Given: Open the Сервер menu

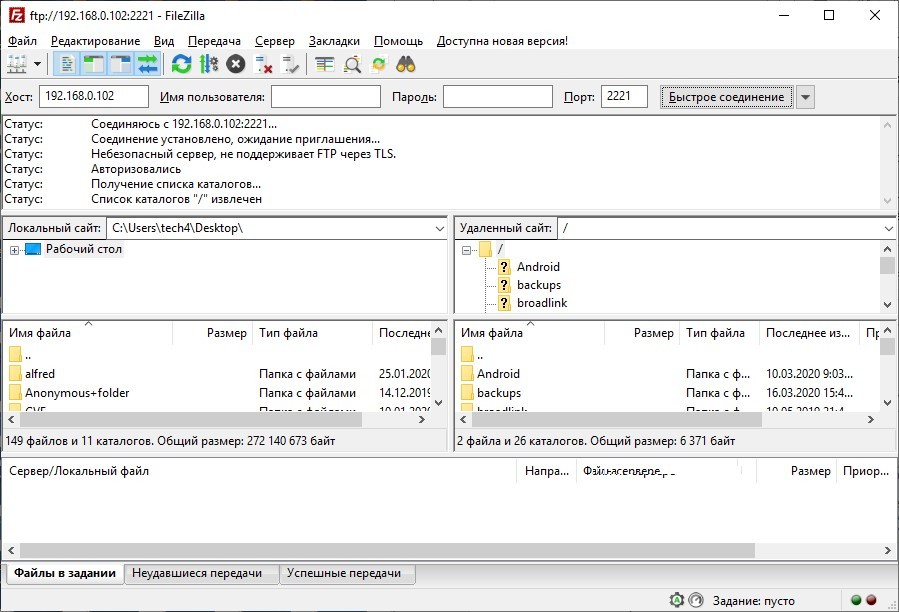Looking at the screenshot, I should click(x=275, y=41).
